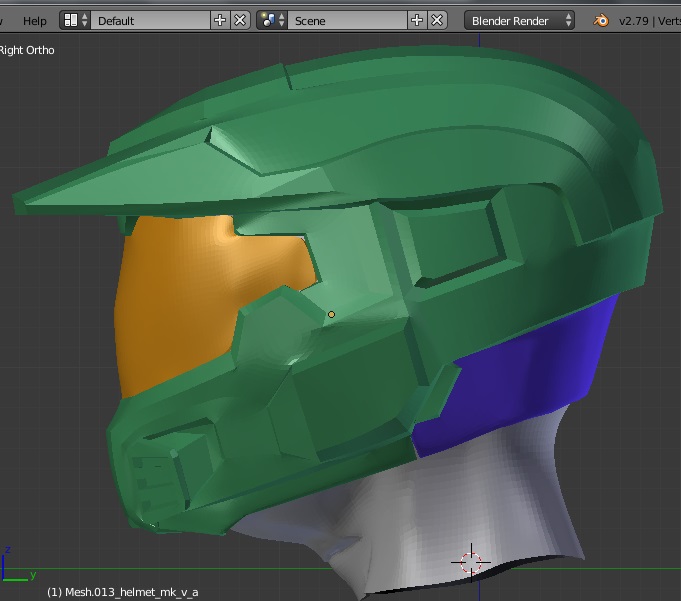681x601 pixels.
Task: Open the Blender Render engine dropdown
Action: point(519,20)
